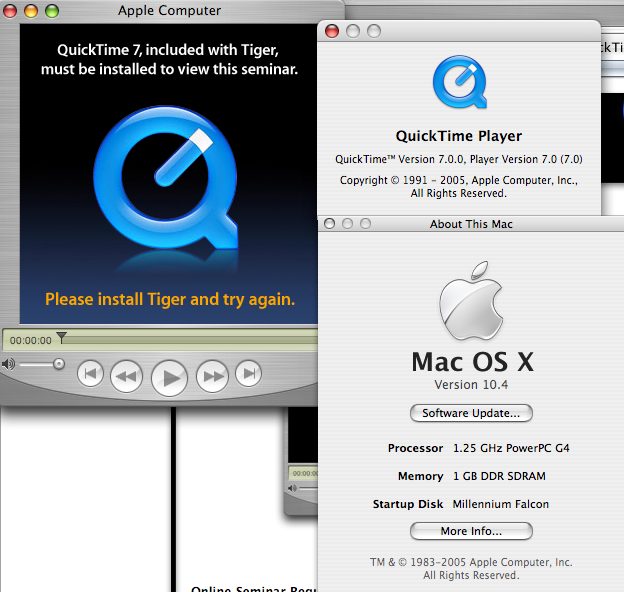Click the Apple logo in About This Mac
Screen dimensions: 624x592
471,301
